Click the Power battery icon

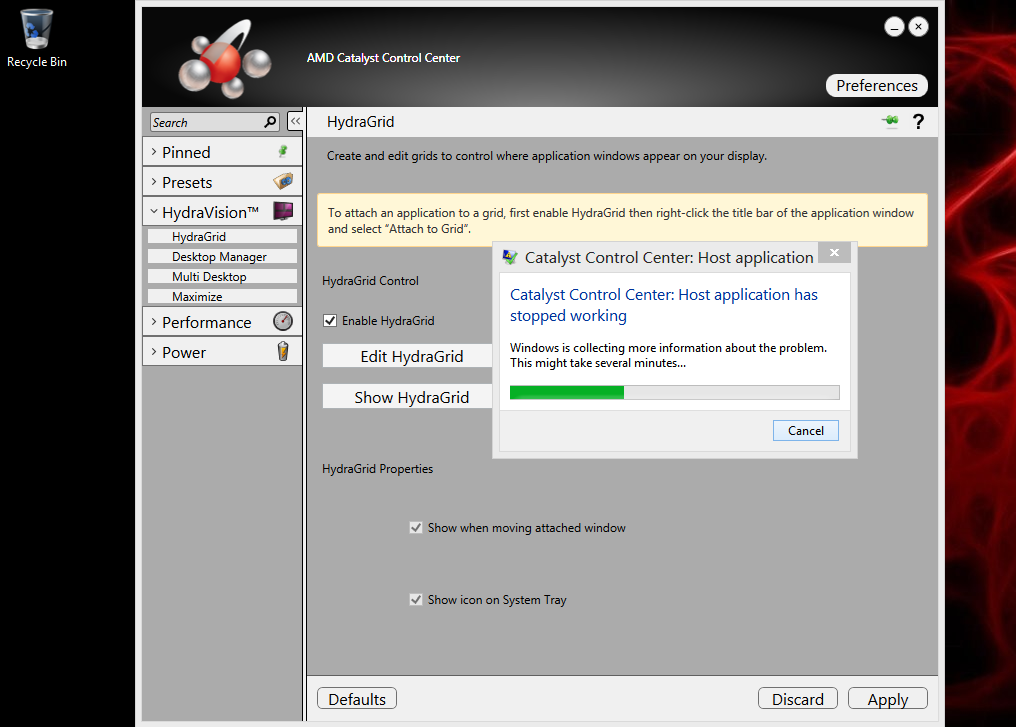pyautogui.click(x=283, y=351)
